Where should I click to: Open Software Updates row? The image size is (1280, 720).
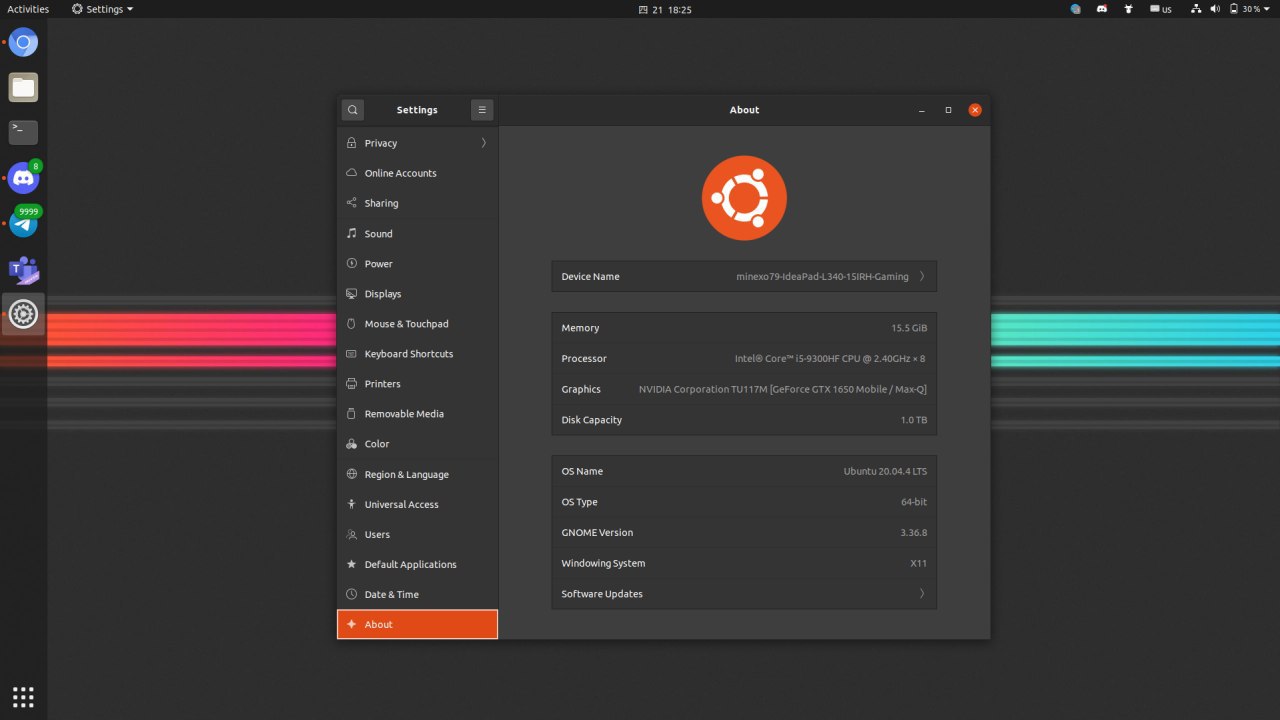tap(744, 594)
